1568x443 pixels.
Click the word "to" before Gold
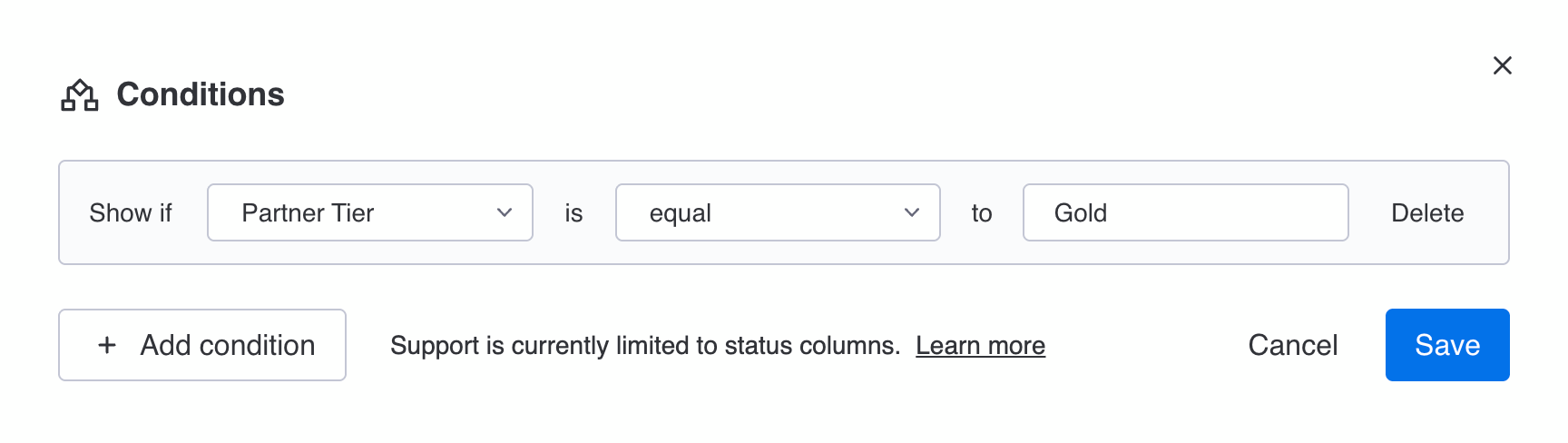pos(981,212)
